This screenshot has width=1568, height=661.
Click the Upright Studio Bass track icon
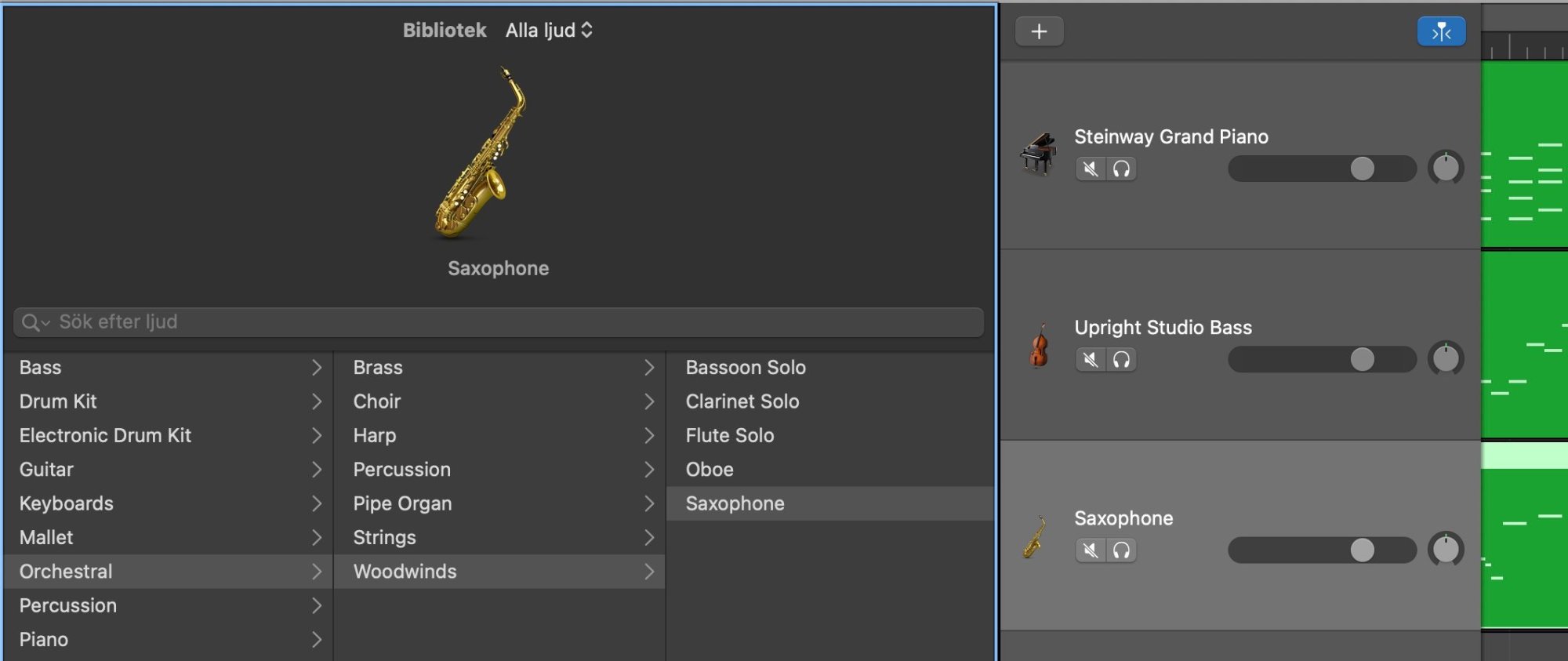1039,343
